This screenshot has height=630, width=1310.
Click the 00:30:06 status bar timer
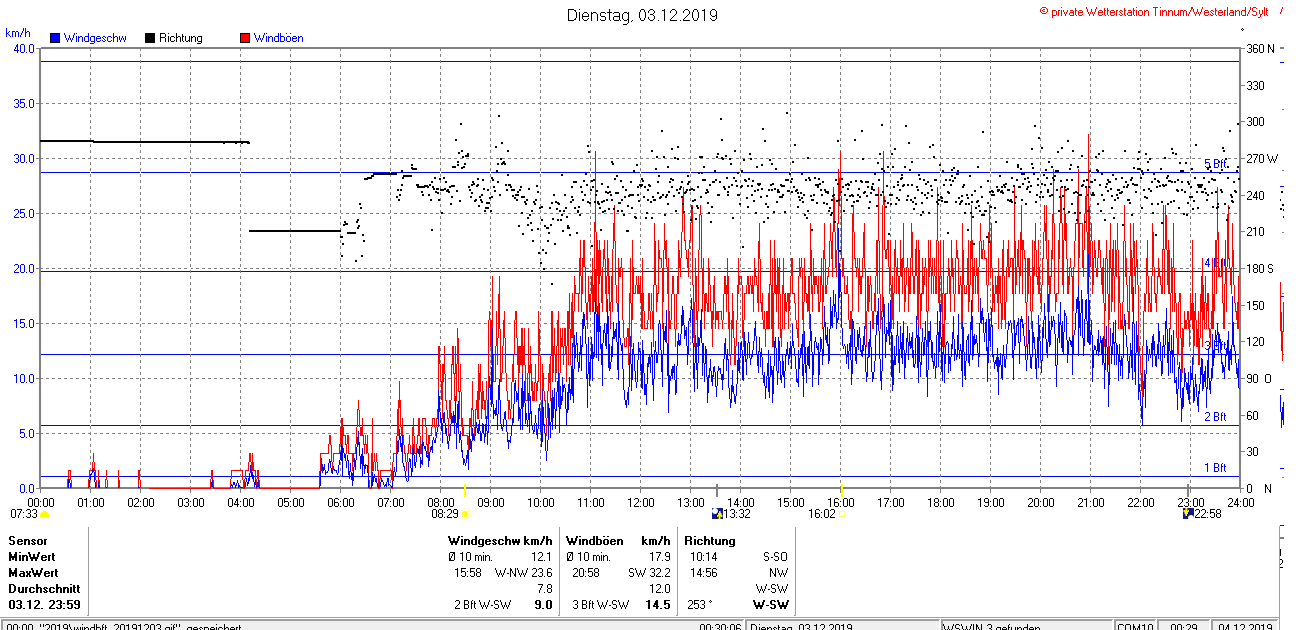tap(720, 626)
